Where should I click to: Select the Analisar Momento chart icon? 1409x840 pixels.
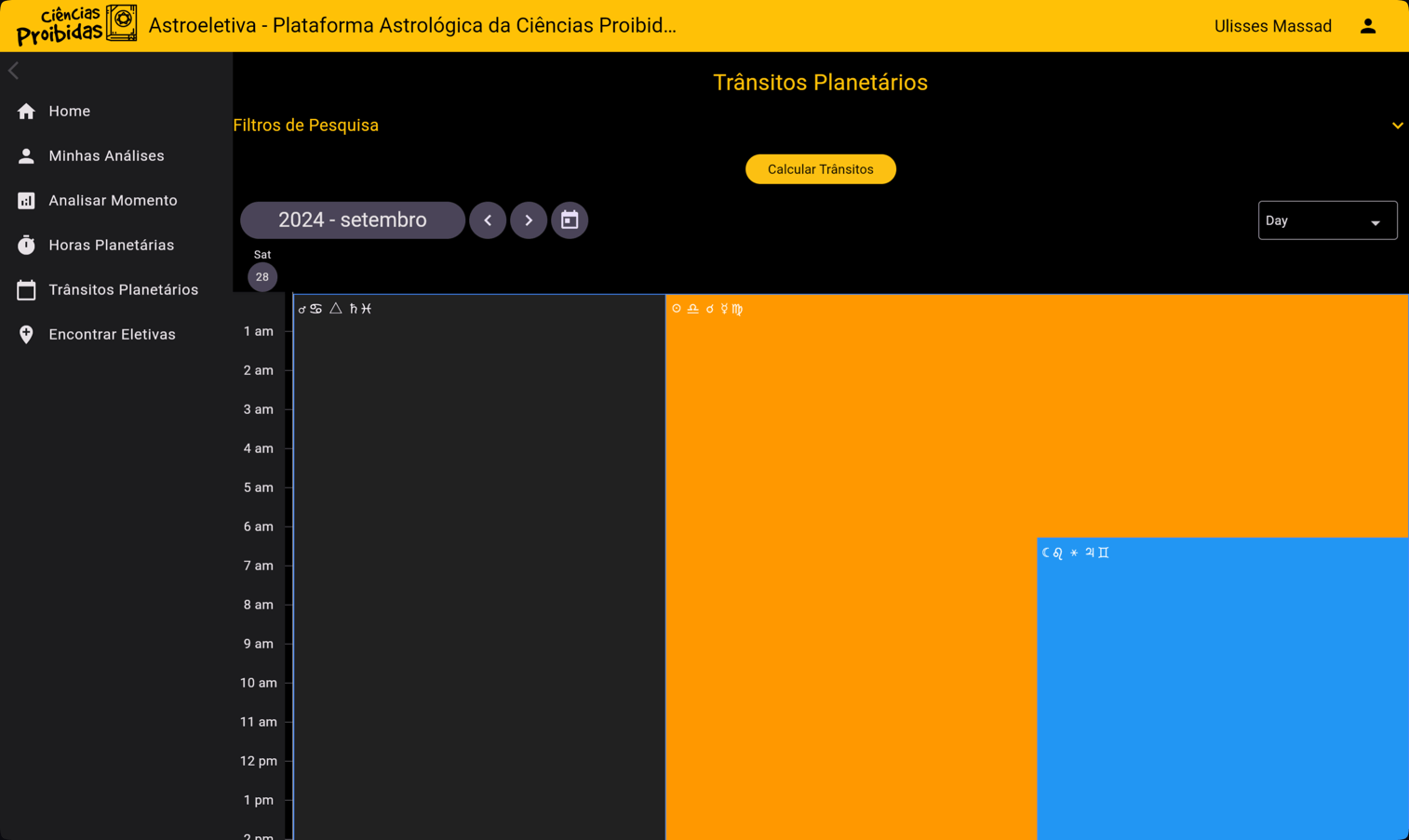point(26,200)
